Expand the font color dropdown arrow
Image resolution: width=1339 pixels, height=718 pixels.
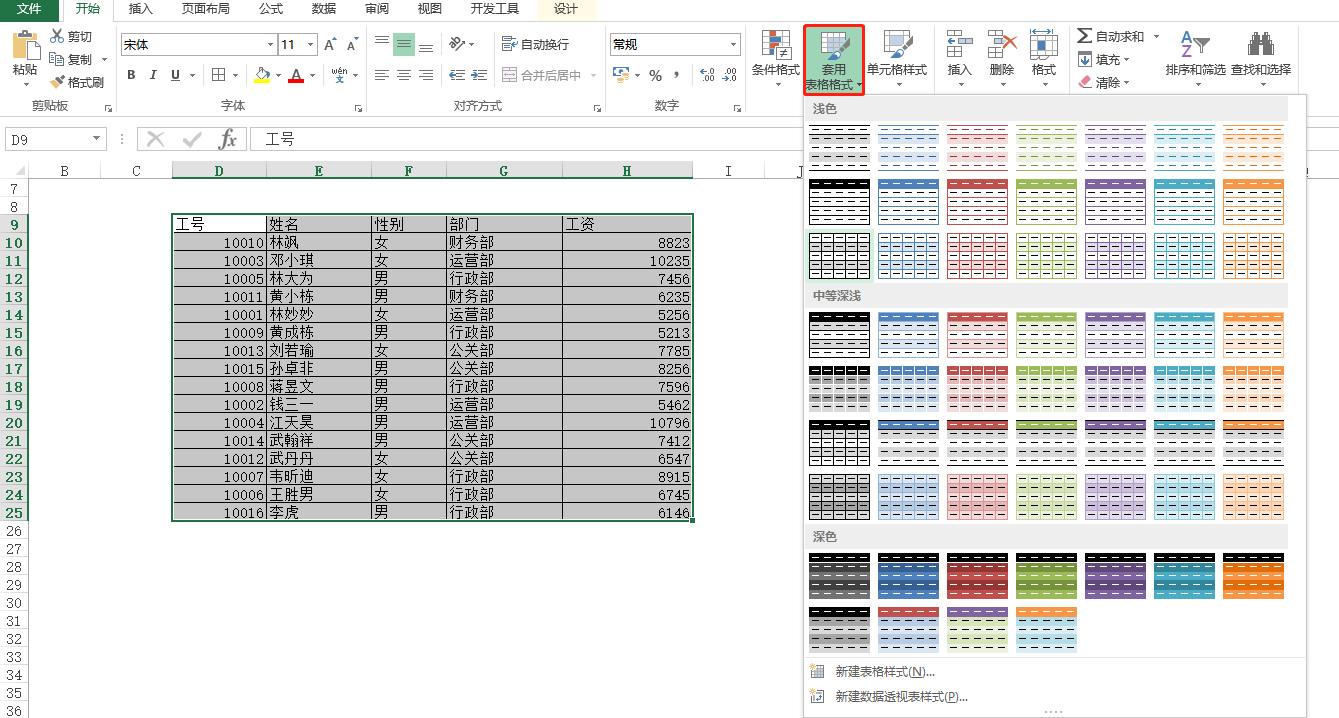coord(312,75)
